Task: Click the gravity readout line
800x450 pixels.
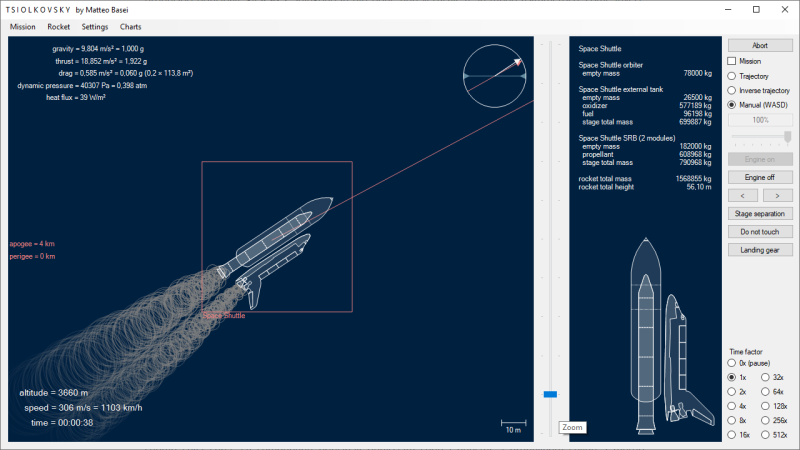Action: point(98,49)
